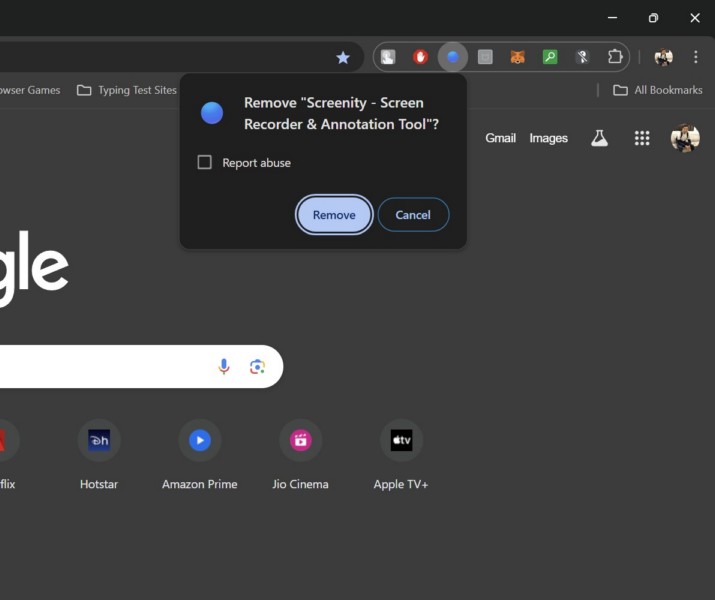This screenshot has width=715, height=600.
Task: Enable the Report abuse checkbox
Action: (205, 162)
